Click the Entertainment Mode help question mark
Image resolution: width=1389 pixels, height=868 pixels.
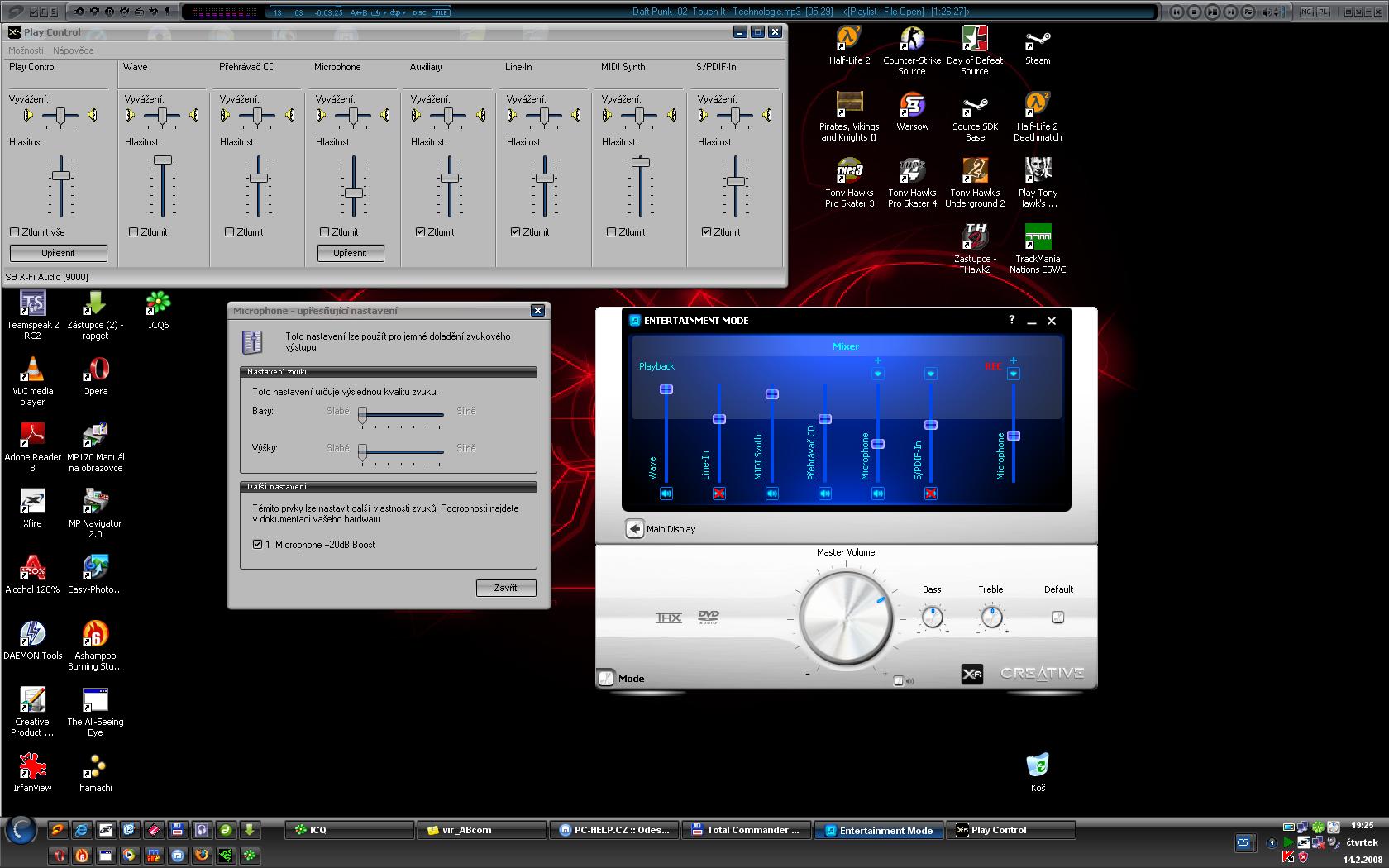point(1011,320)
